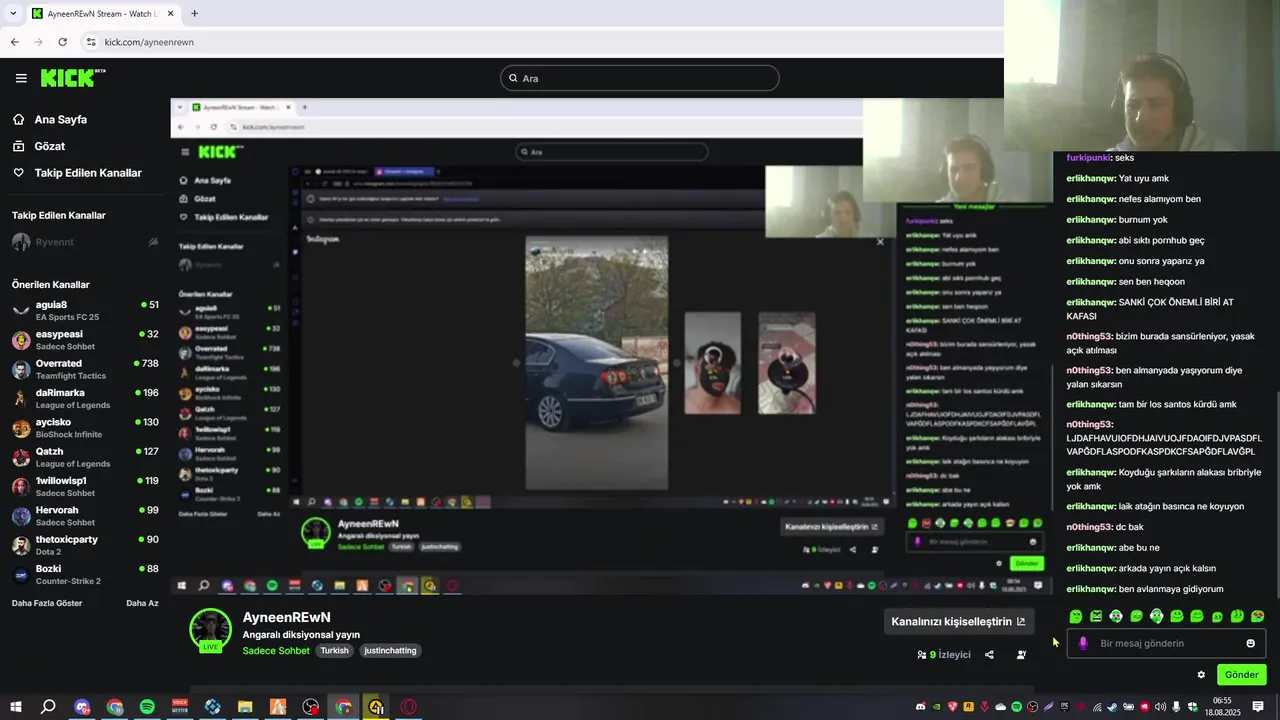Focus the Ara search box
The image size is (1280, 720).
coord(640,78)
